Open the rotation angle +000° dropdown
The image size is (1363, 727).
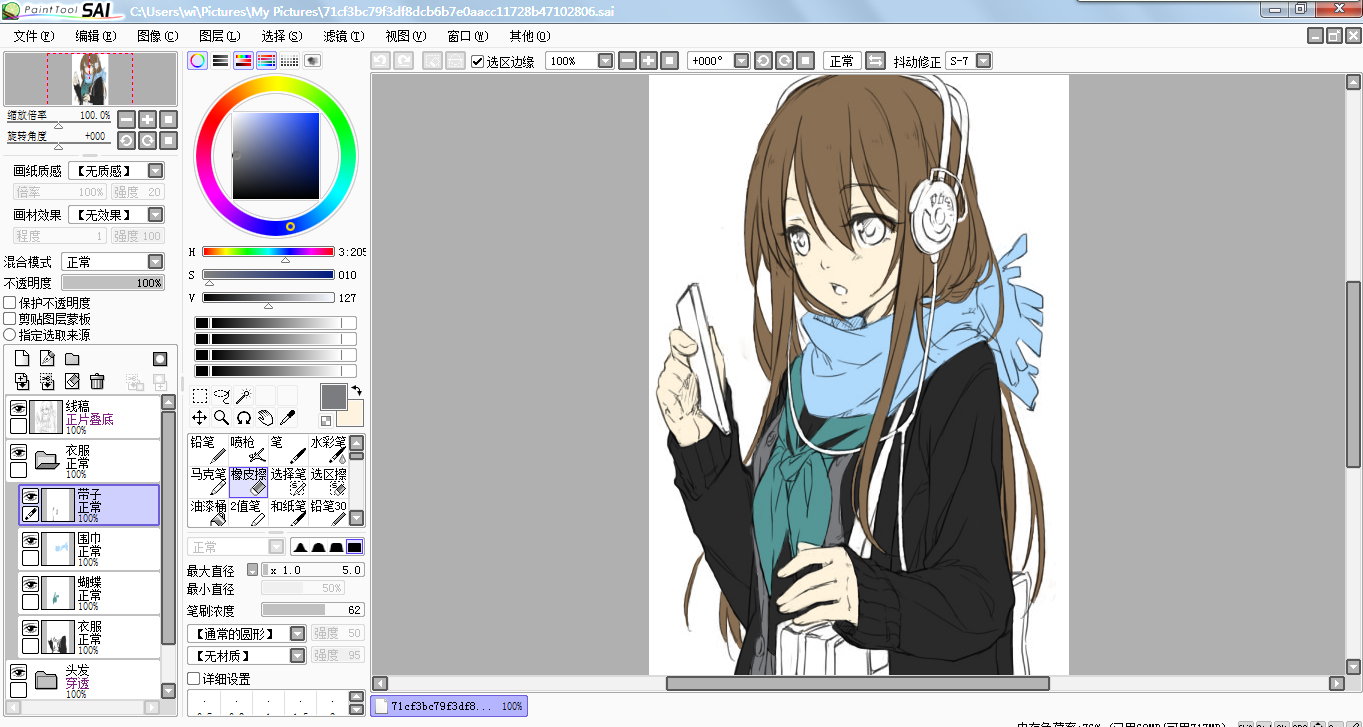(x=719, y=61)
